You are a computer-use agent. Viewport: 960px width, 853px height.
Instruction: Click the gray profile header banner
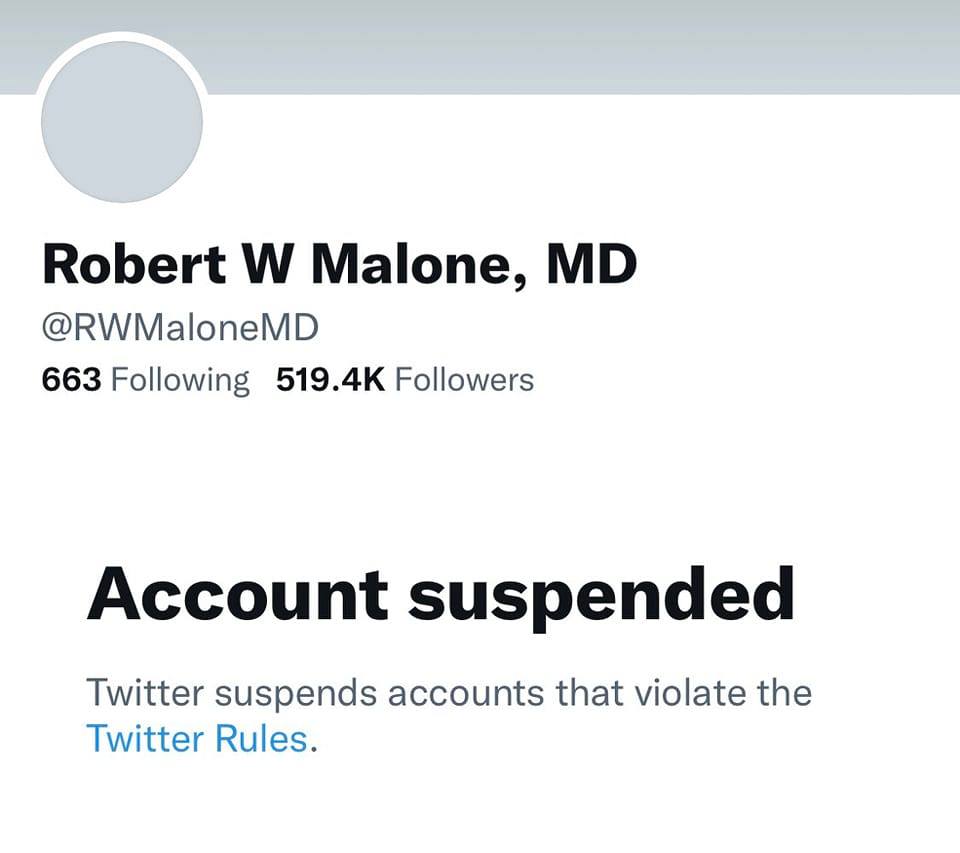pos(580,45)
